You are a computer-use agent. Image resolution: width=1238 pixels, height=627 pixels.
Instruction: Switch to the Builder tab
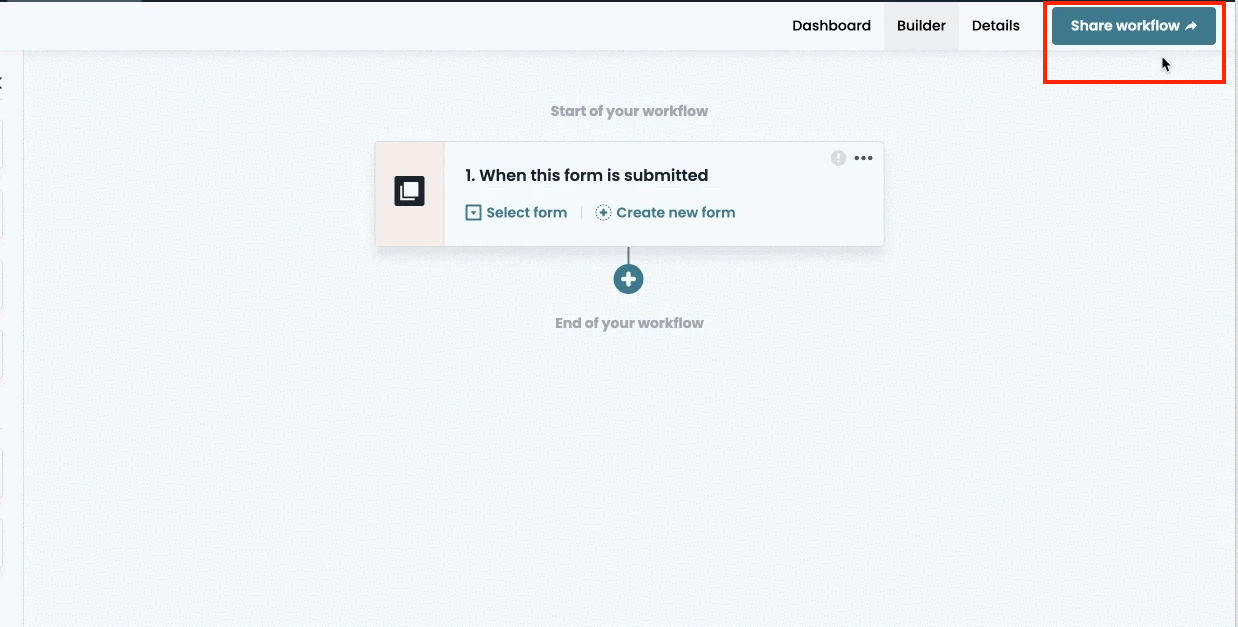(921, 26)
